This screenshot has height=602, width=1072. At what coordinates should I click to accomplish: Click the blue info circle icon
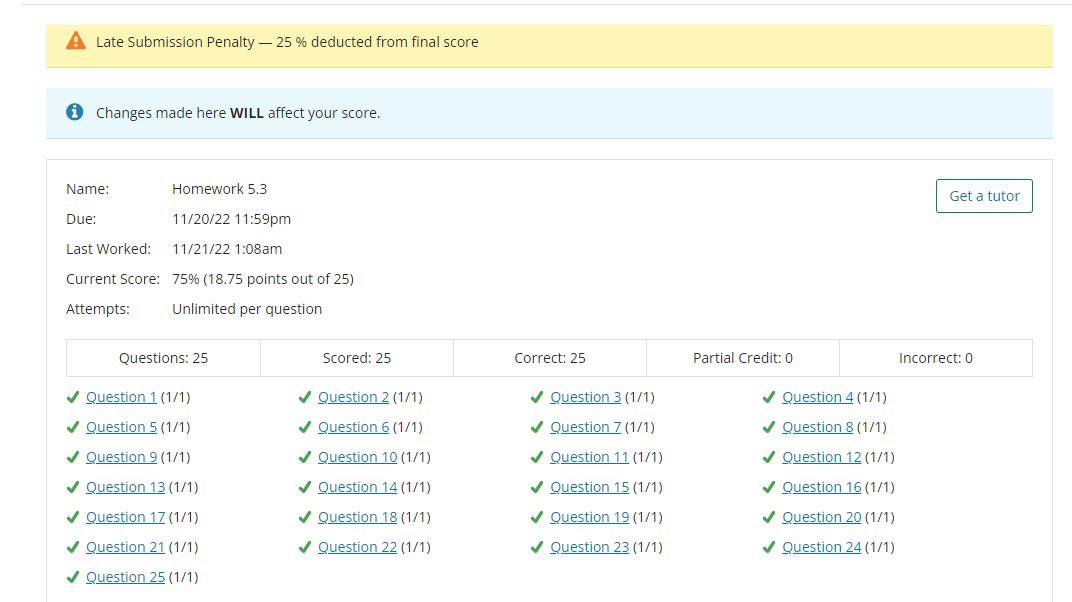[75, 112]
